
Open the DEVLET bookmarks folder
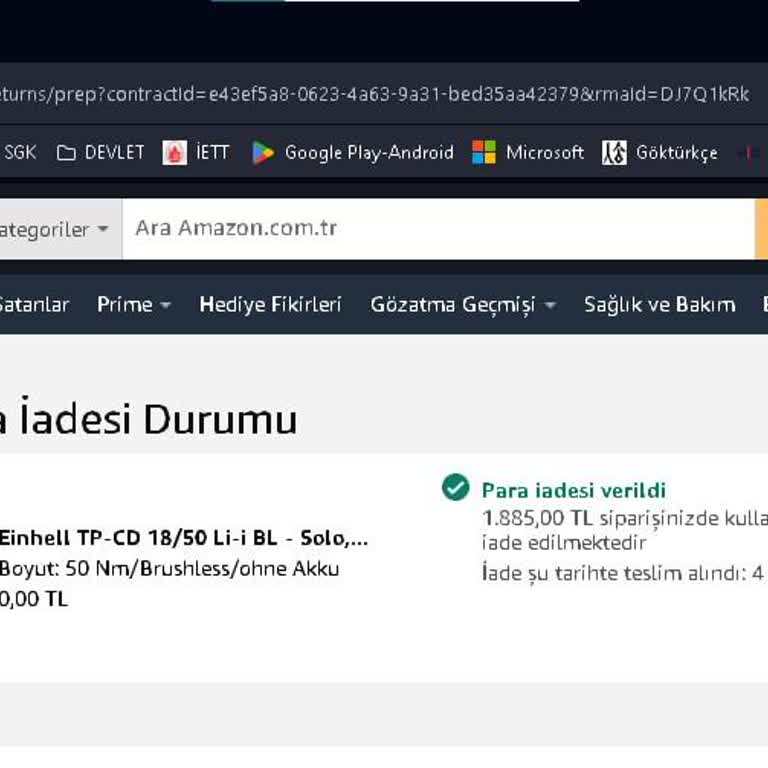(100, 153)
